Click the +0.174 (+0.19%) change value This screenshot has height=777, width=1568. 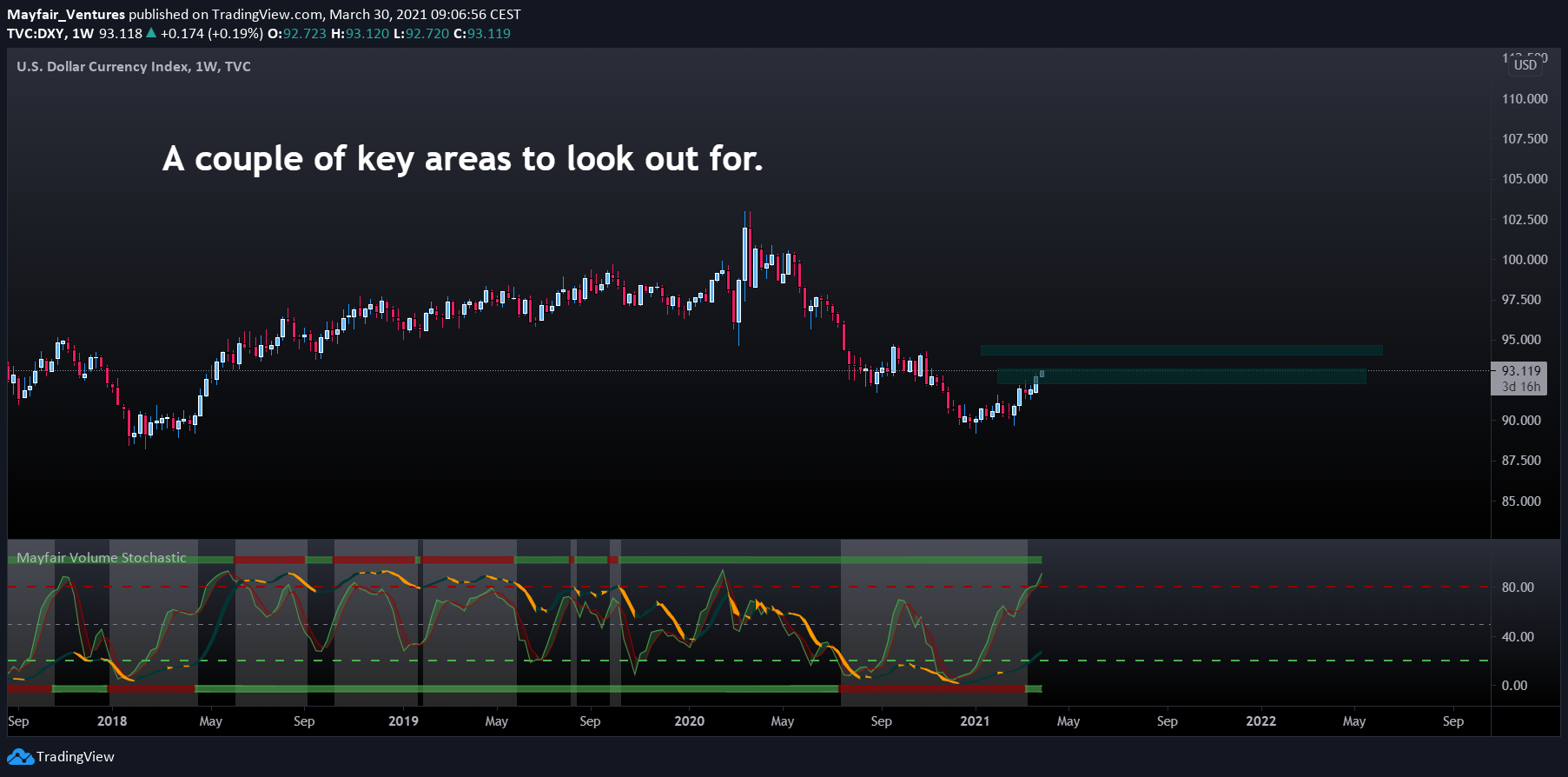click(212, 34)
